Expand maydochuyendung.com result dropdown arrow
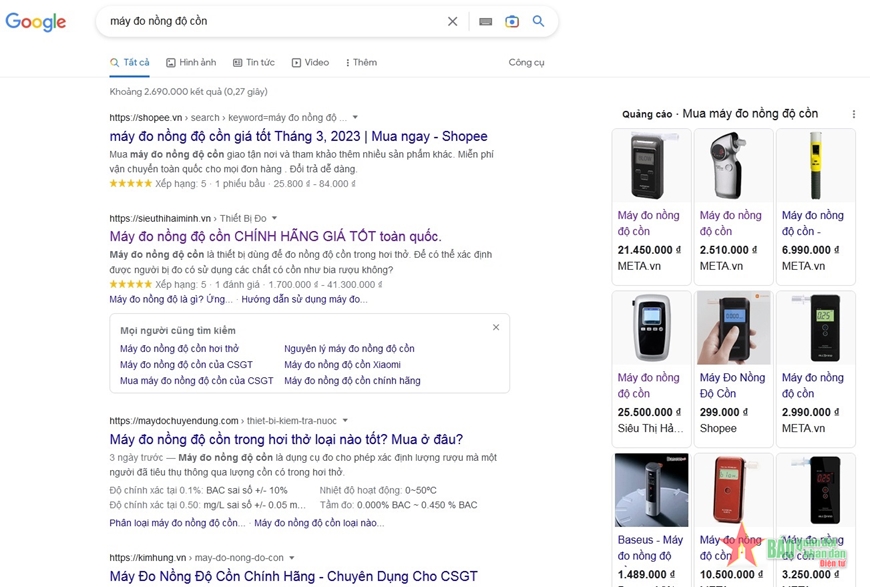 pyautogui.click(x=345, y=421)
